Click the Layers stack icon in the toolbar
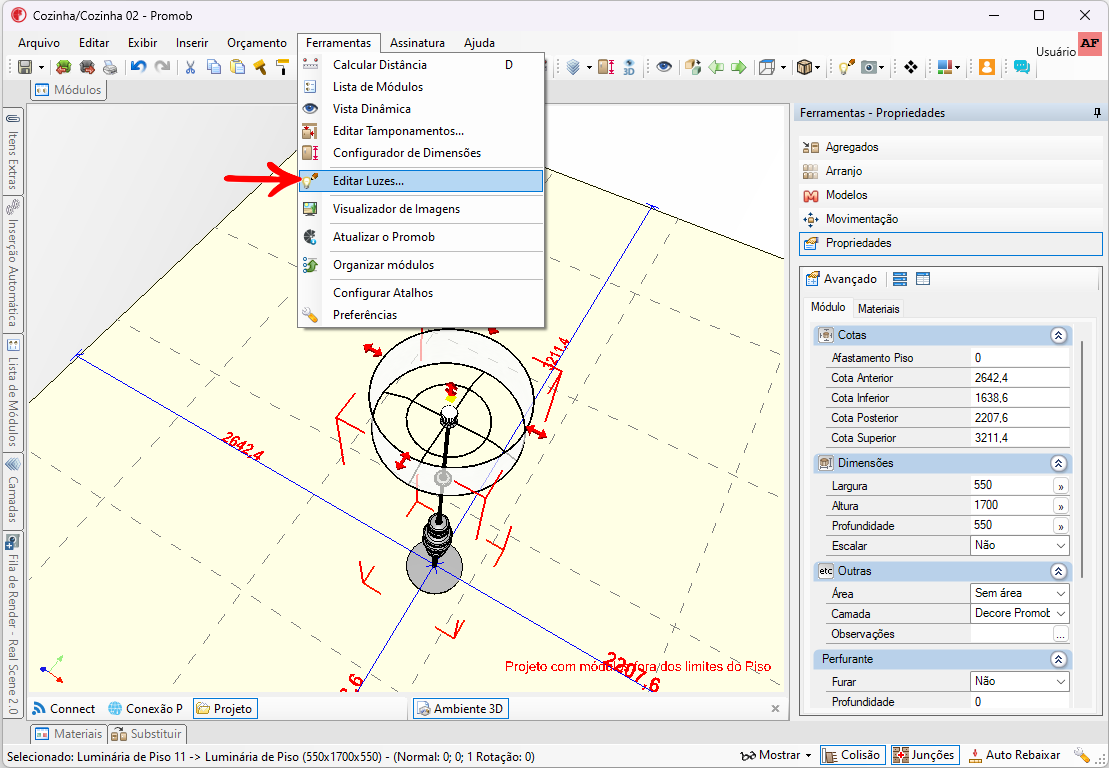 pos(573,67)
